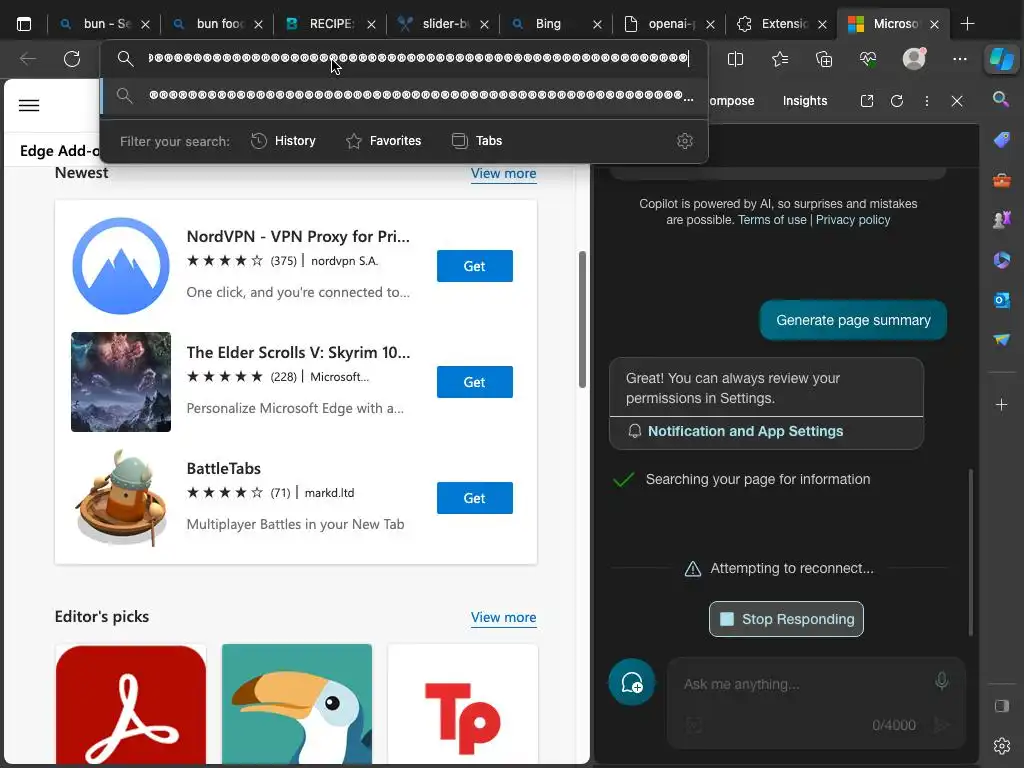Open Edge Add-ons hamburger menu
The image size is (1024, 768).
tap(29, 106)
